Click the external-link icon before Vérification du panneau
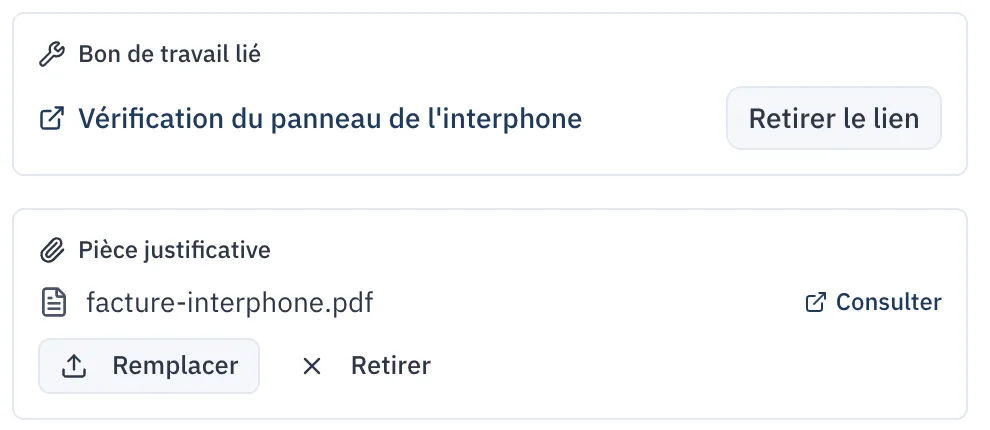 coord(52,119)
